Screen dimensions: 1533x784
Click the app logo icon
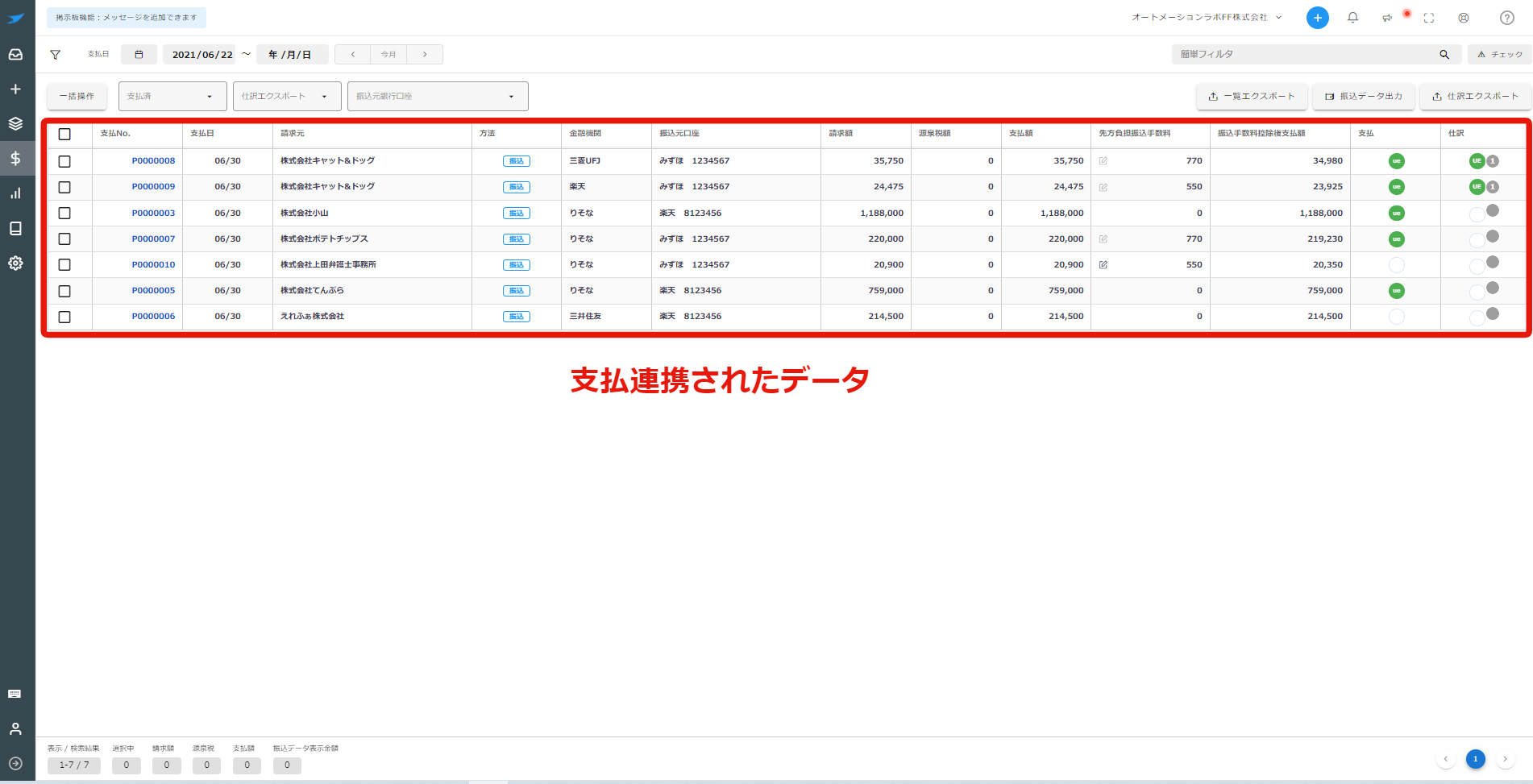coord(15,18)
